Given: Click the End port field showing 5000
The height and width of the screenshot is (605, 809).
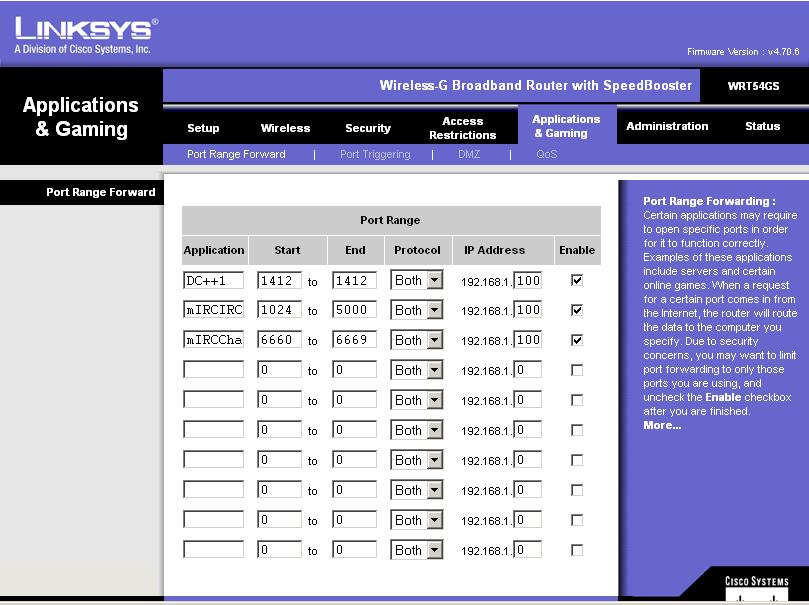Looking at the screenshot, I should [x=354, y=310].
